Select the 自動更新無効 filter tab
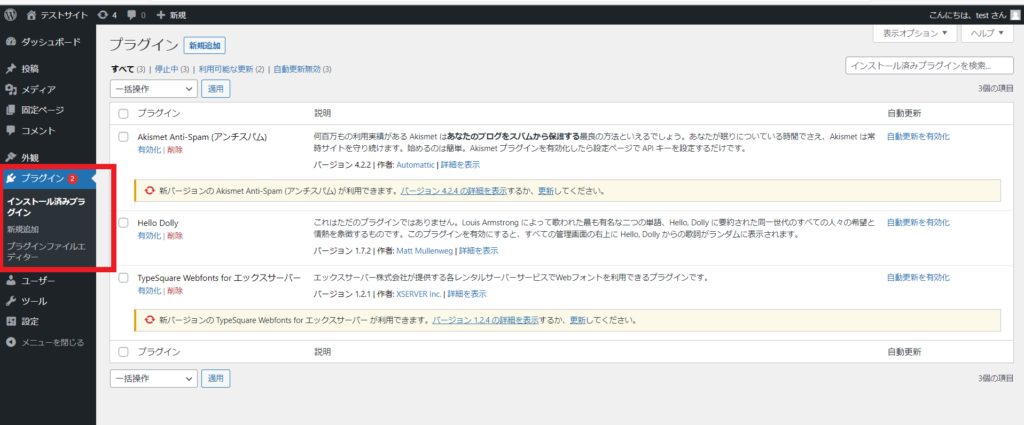The height and width of the screenshot is (425, 1024). (x=297, y=69)
